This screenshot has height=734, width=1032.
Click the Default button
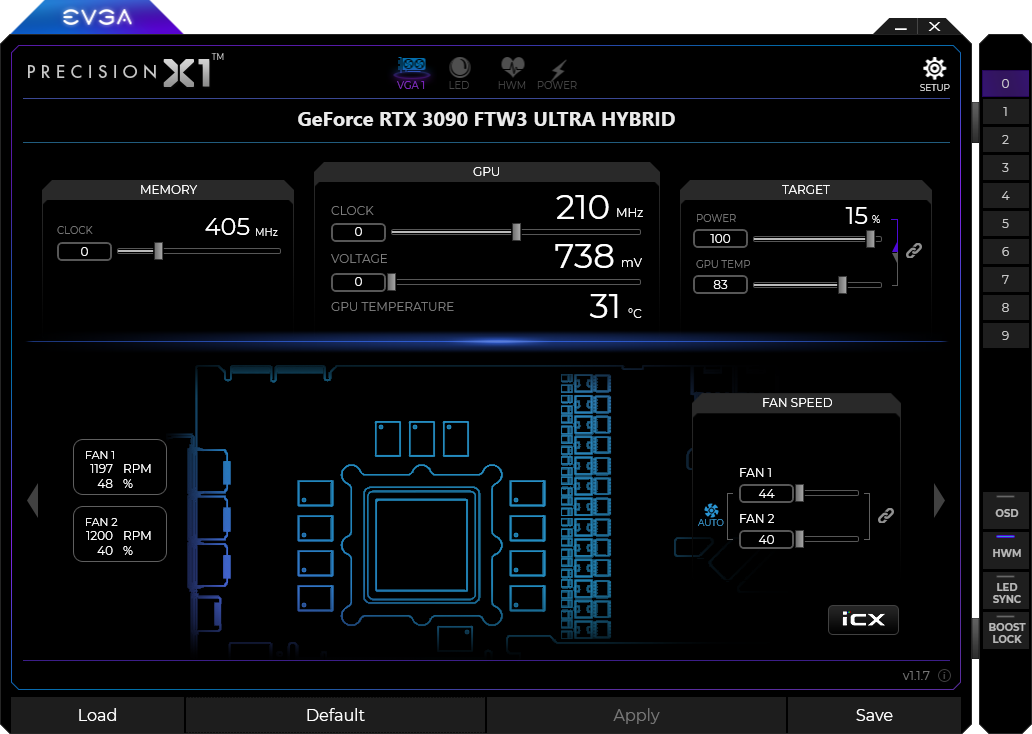click(335, 715)
